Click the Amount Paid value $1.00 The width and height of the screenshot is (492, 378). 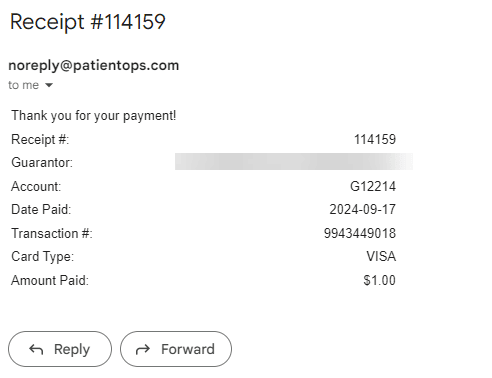coord(380,280)
